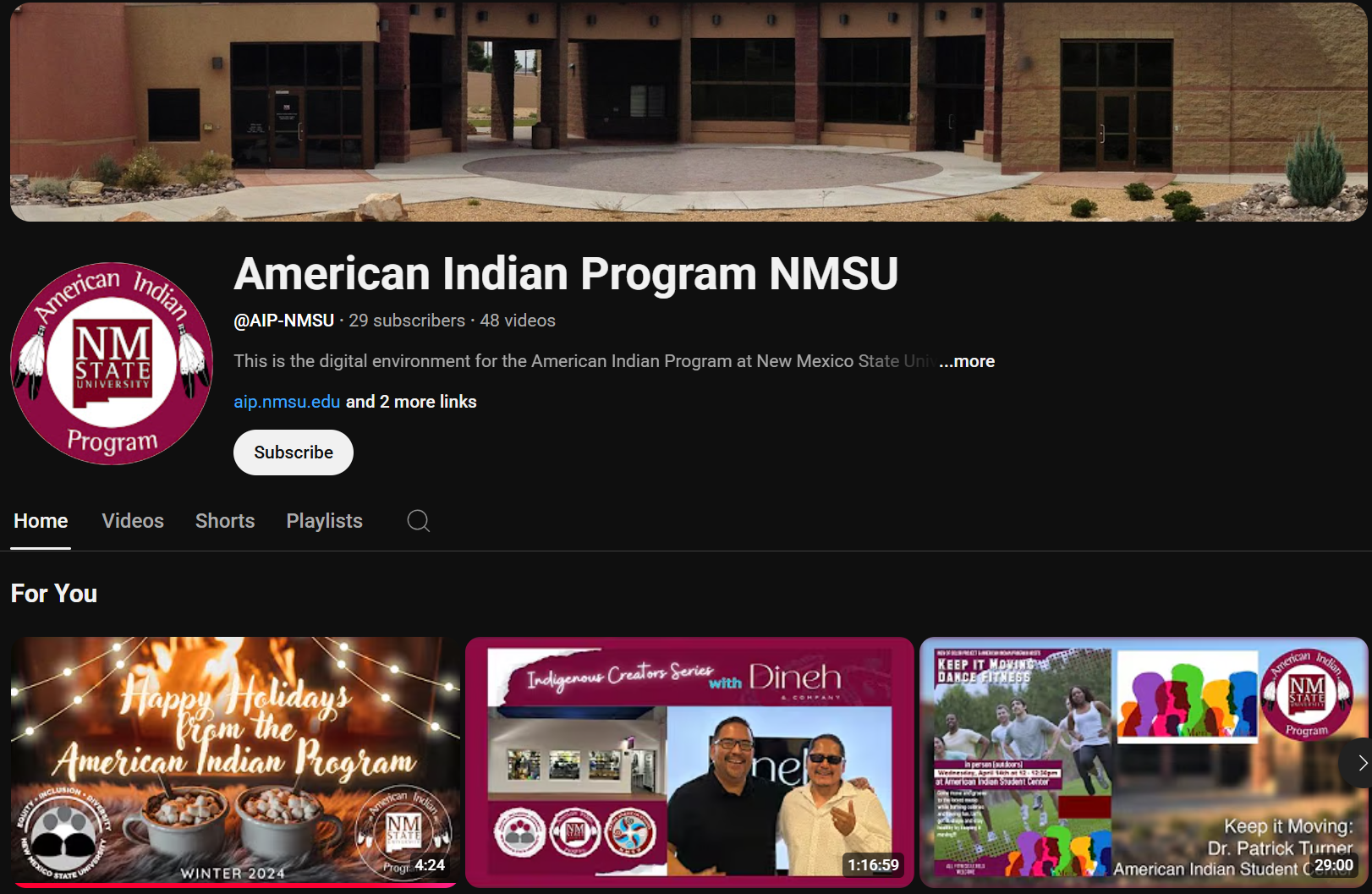The image size is (1372, 894).
Task: Visit the aip.nmsu.edu link
Action: tap(287, 402)
